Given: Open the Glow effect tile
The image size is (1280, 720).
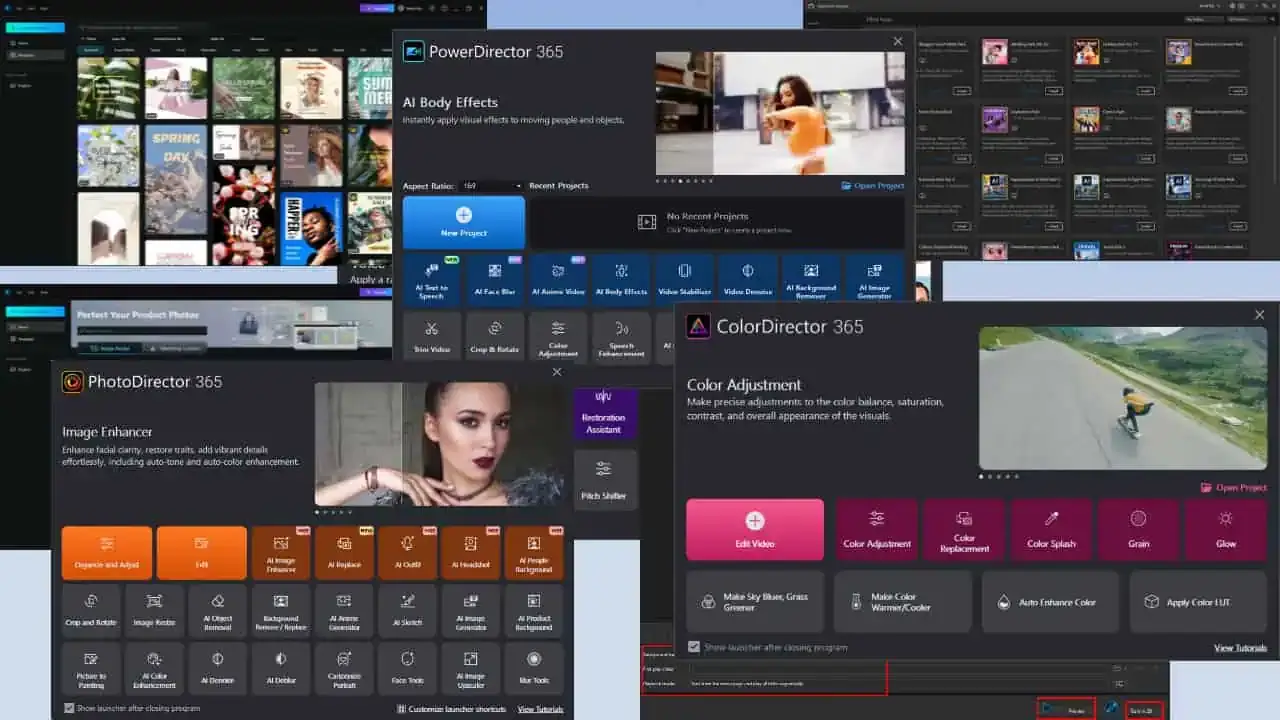Looking at the screenshot, I should pos(1226,529).
